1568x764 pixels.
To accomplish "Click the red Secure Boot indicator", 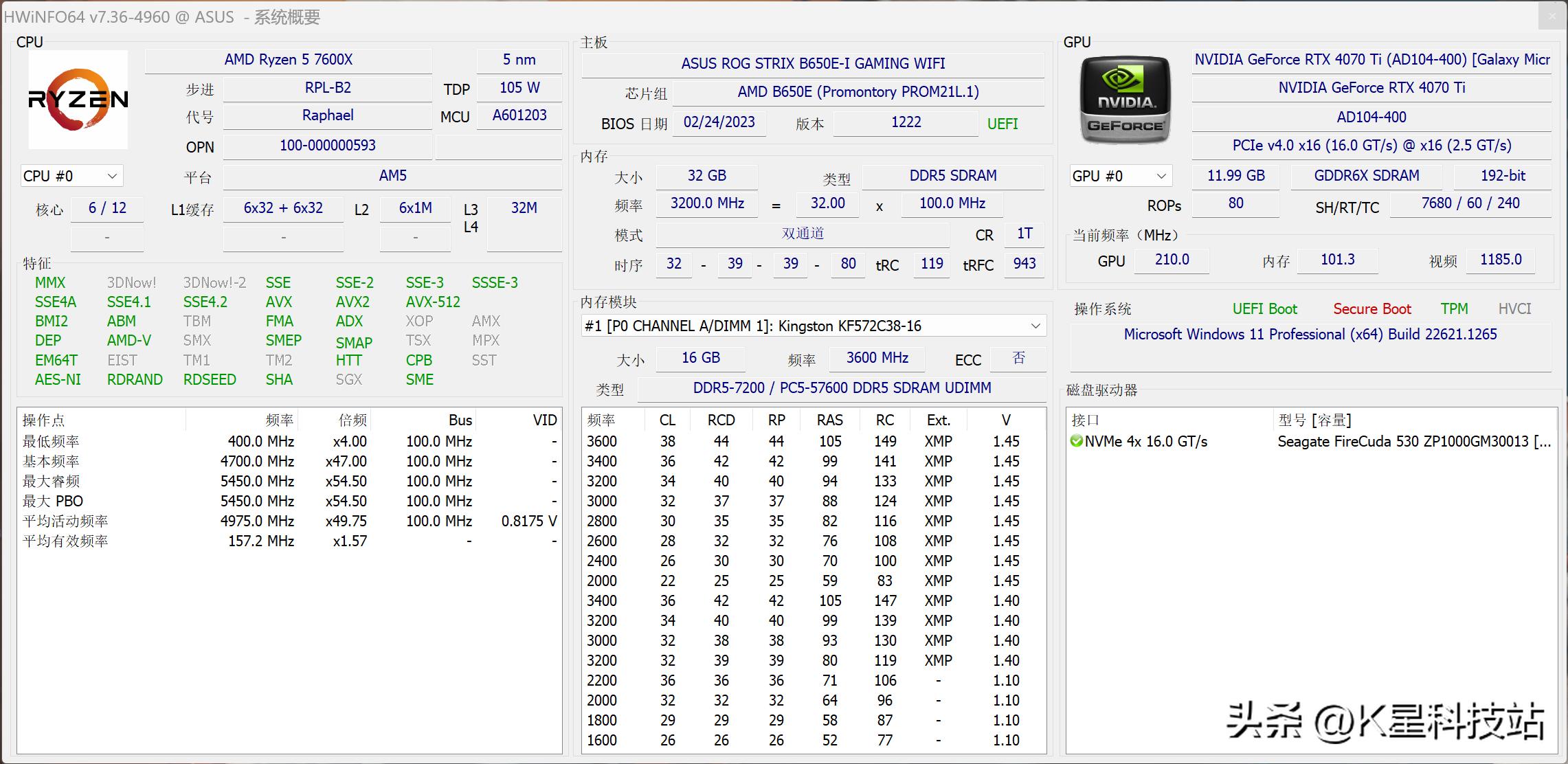I will click(x=1372, y=309).
